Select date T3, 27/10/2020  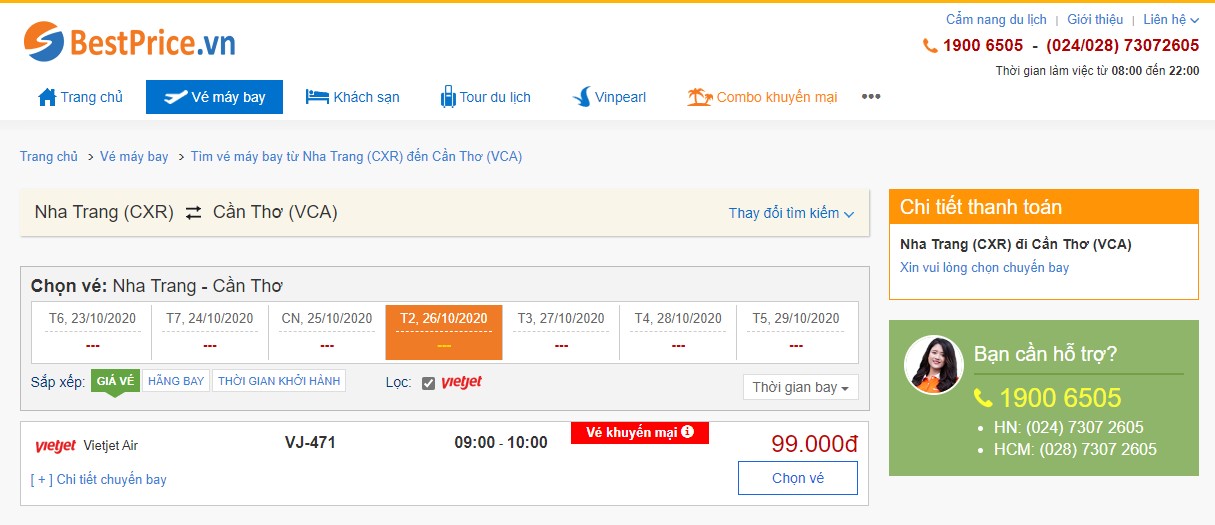pos(561,332)
